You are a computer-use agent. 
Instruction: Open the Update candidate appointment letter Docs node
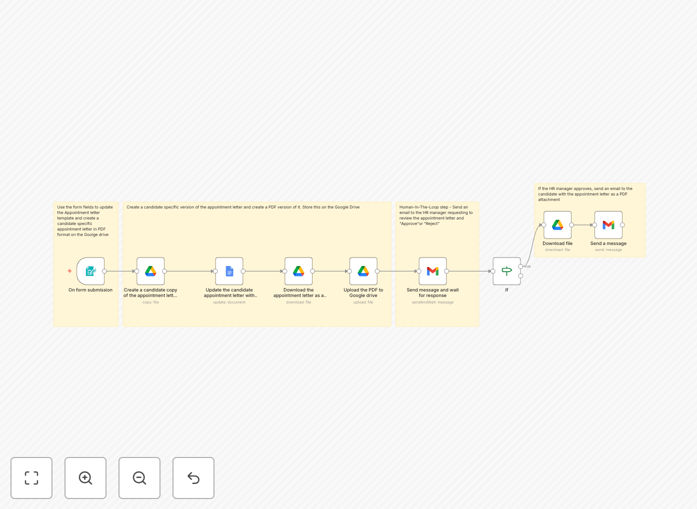coord(229,271)
